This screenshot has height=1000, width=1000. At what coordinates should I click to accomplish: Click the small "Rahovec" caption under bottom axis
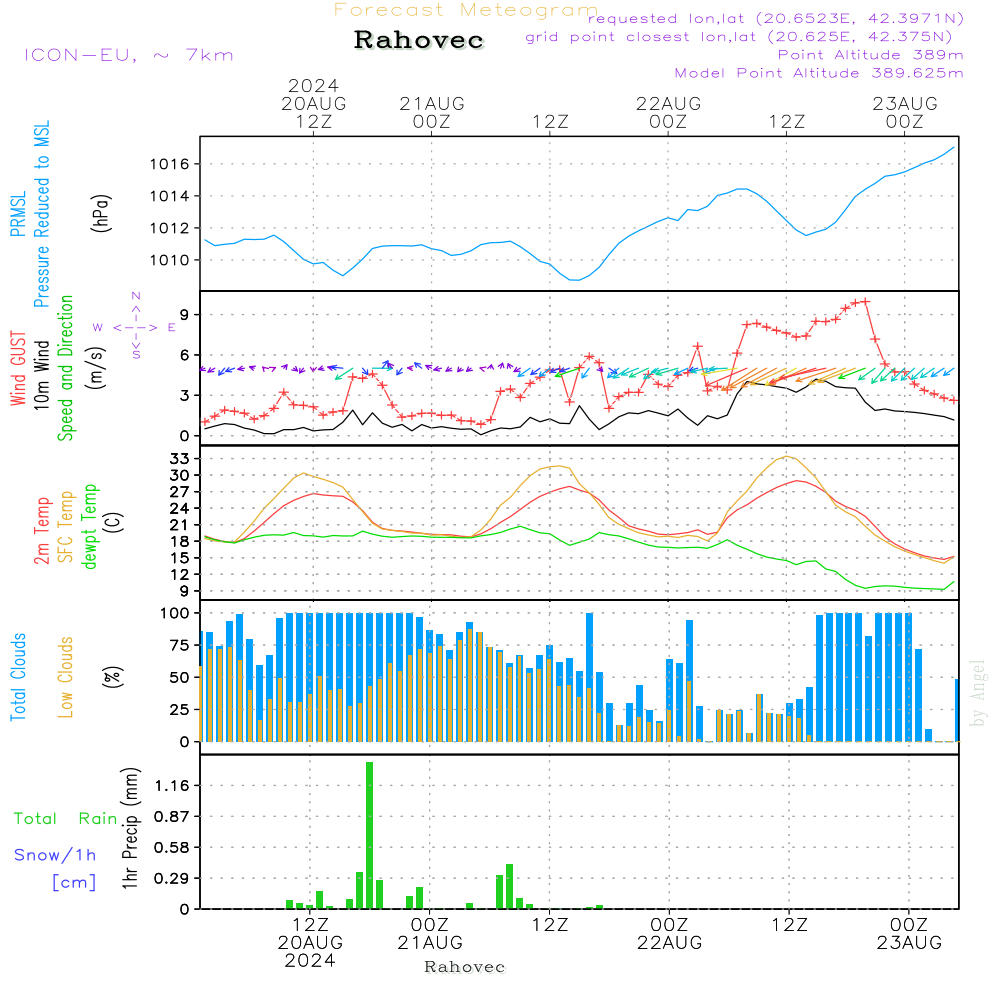coord(464,967)
